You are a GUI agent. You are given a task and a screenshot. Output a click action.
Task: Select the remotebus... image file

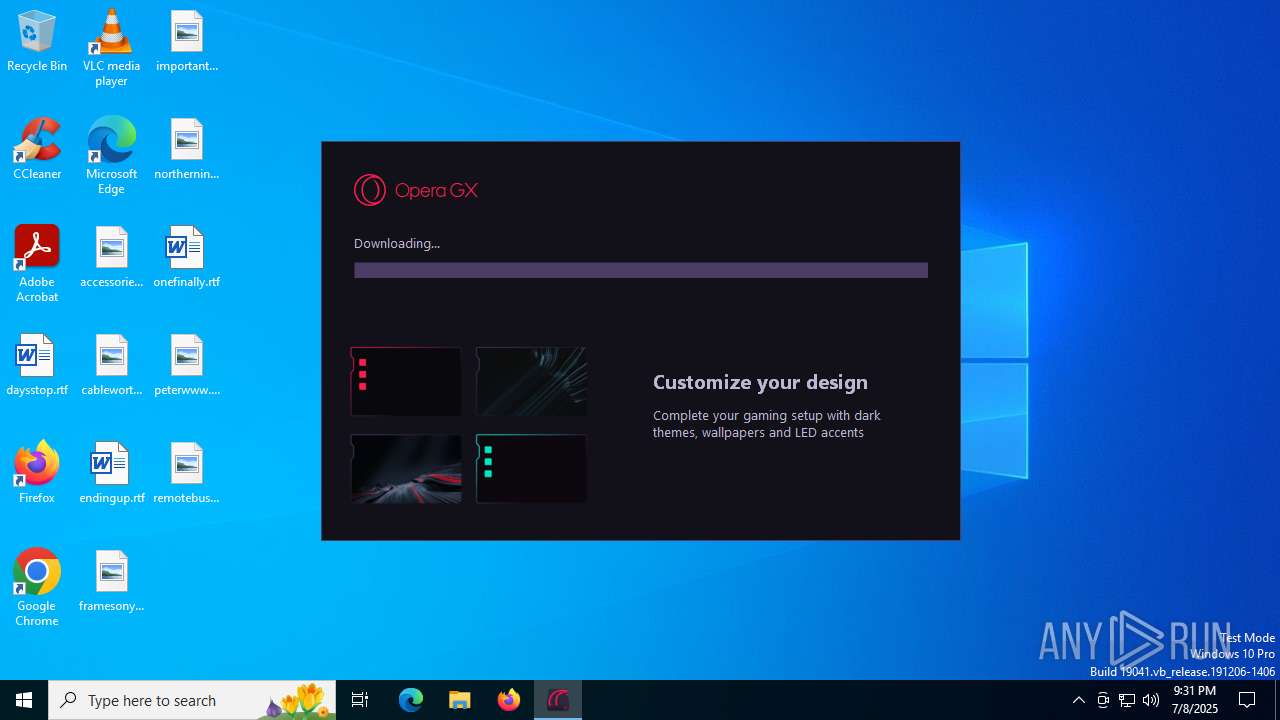pyautogui.click(x=187, y=473)
